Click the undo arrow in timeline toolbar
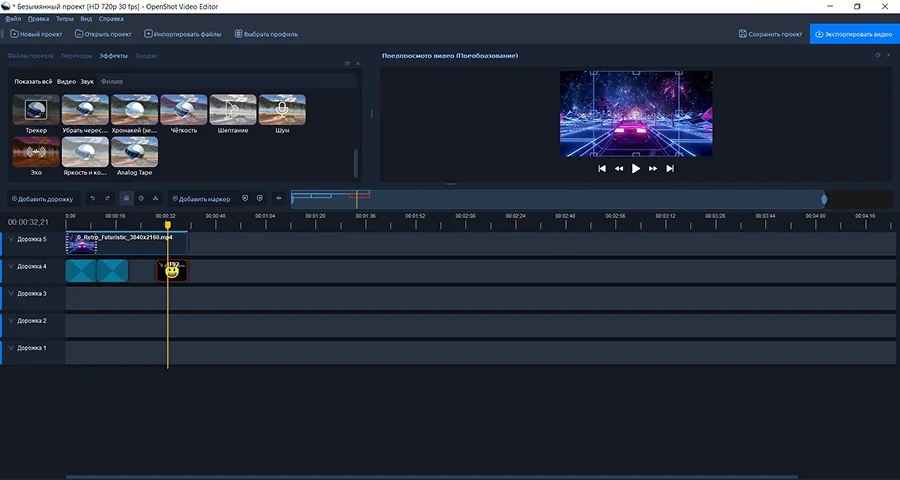The height and width of the screenshot is (480, 900). tap(93, 198)
